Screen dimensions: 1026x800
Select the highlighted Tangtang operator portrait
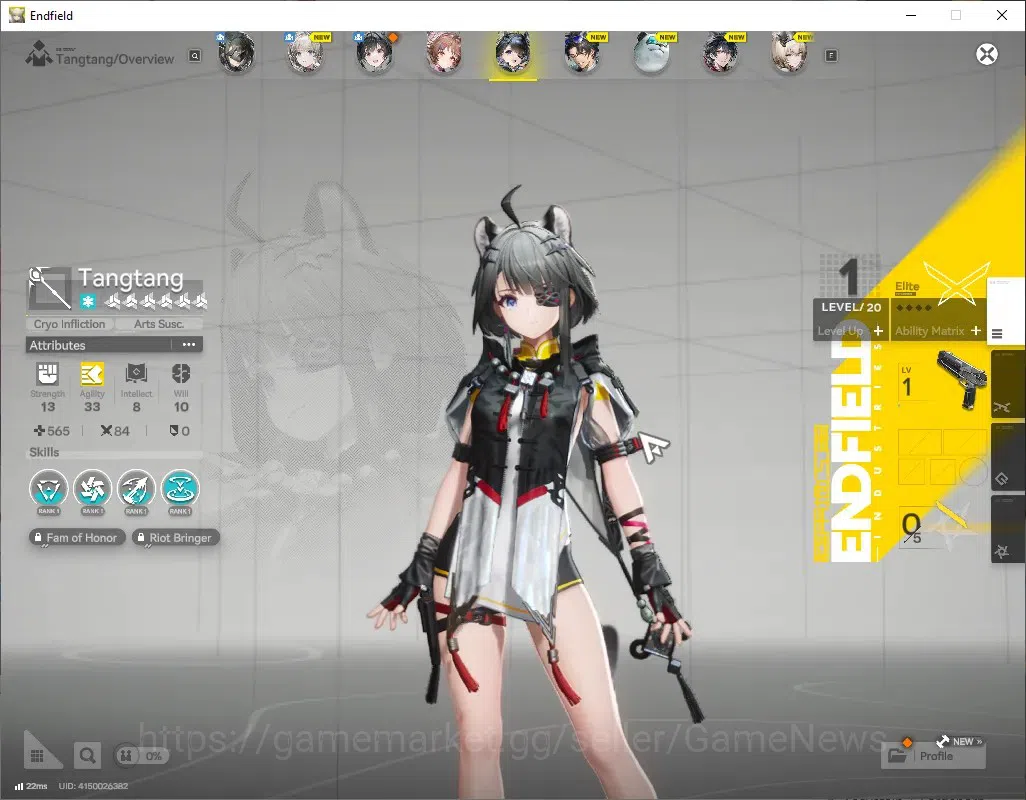(x=512, y=53)
